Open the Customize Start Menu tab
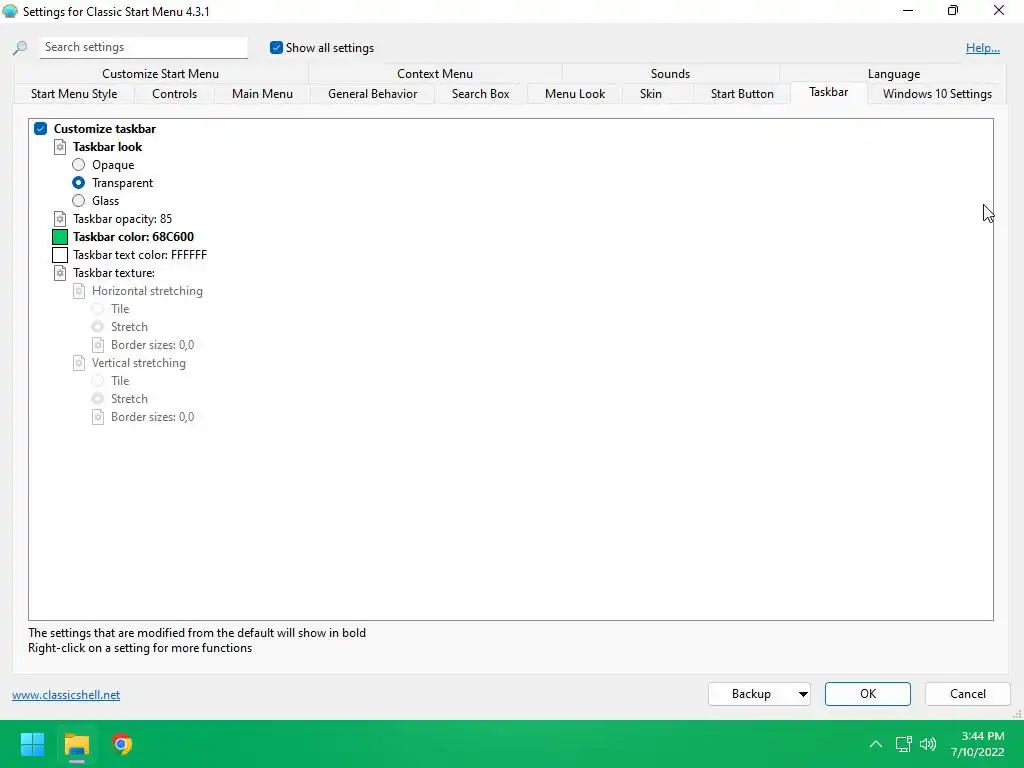Image resolution: width=1024 pixels, height=768 pixels. pyautogui.click(x=160, y=74)
